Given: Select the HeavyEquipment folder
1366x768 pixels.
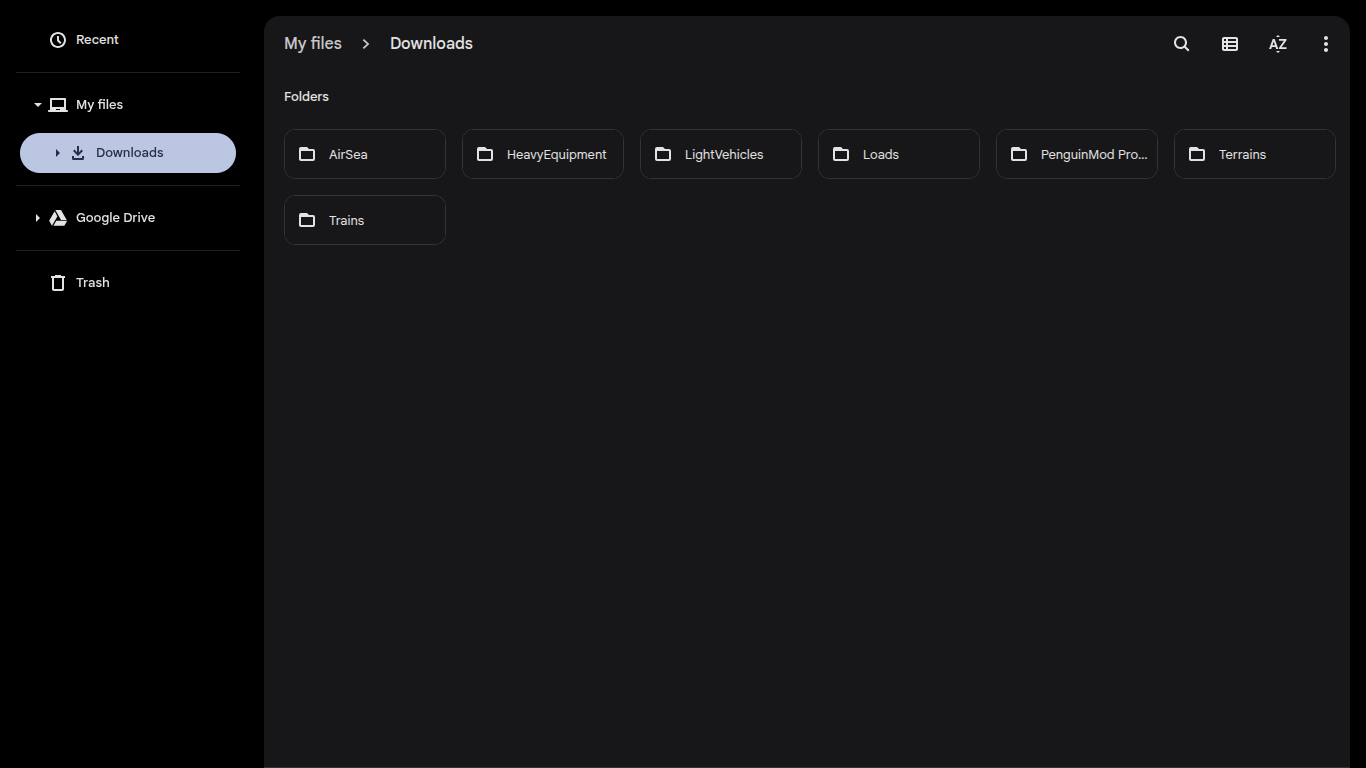Looking at the screenshot, I should pyautogui.click(x=543, y=154).
